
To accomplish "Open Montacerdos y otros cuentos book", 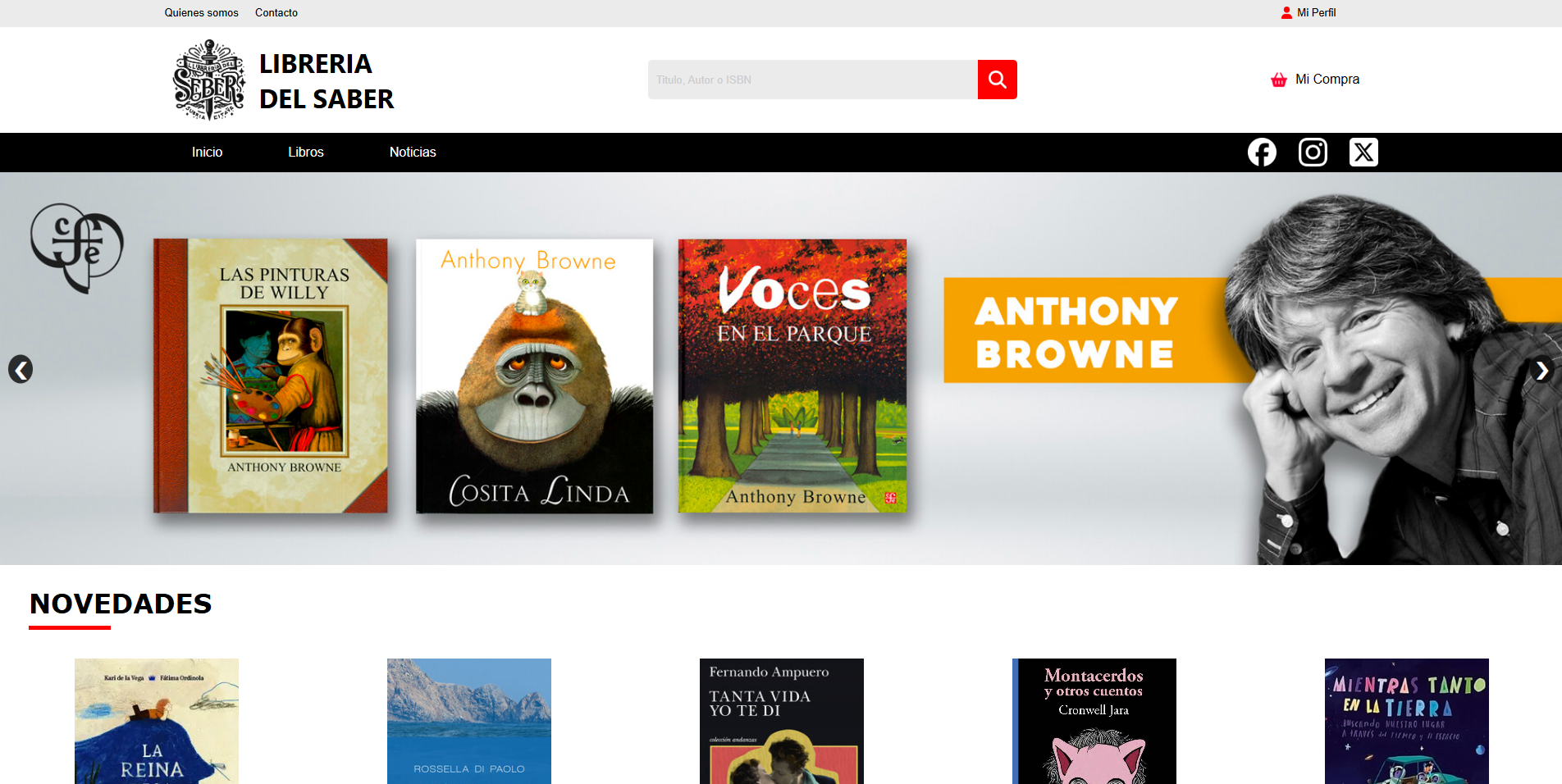I will point(1094,721).
